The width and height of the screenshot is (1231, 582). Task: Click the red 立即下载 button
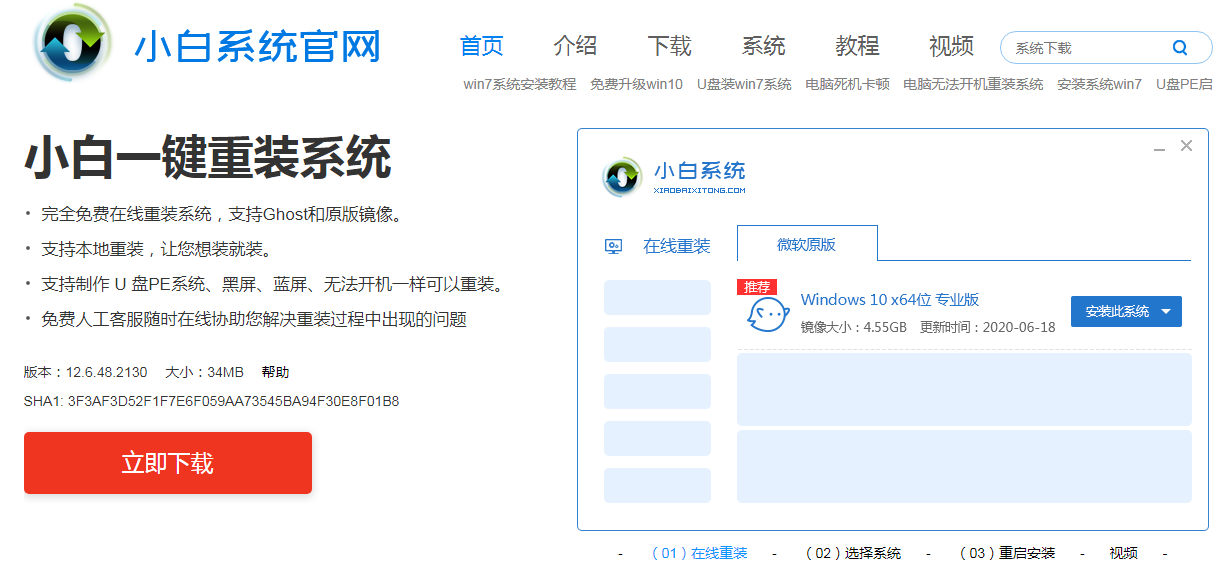coord(168,463)
